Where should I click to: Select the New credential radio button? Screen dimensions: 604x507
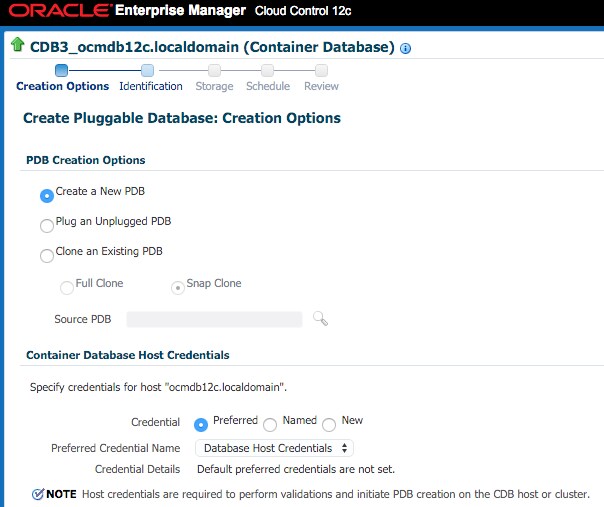pos(329,425)
